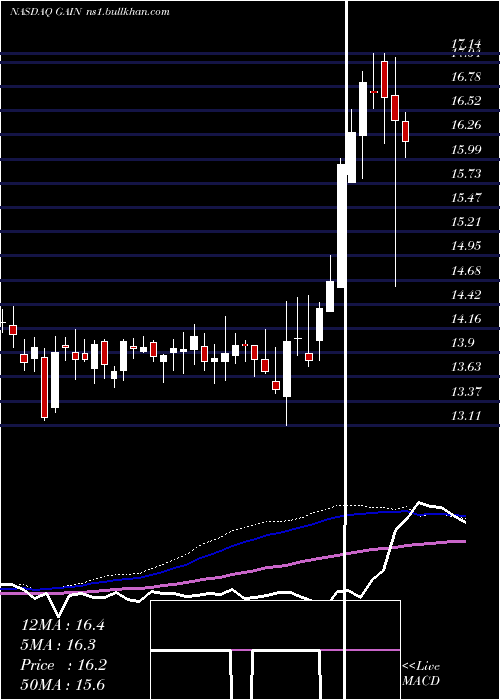Click the 13.63 price axis label
Screen dimensions: 500x700
coord(466,367)
